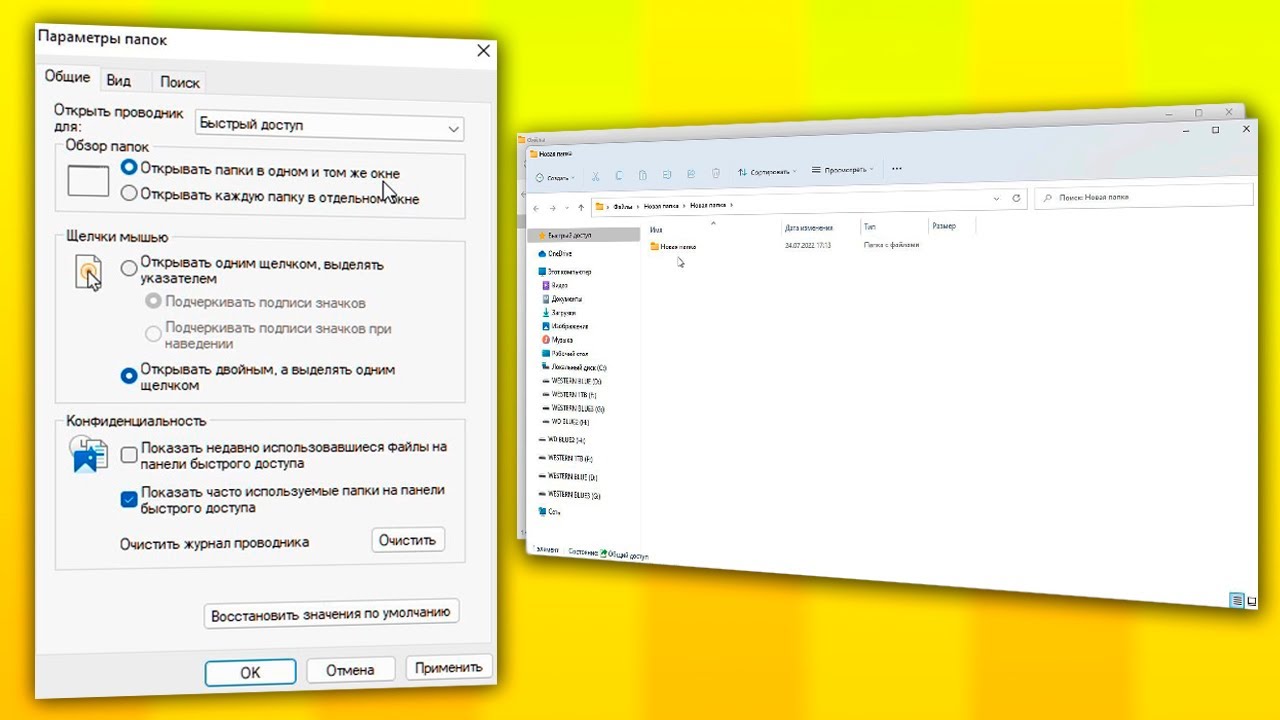Click the Файлы breadcrumb in Explorer

(621, 206)
